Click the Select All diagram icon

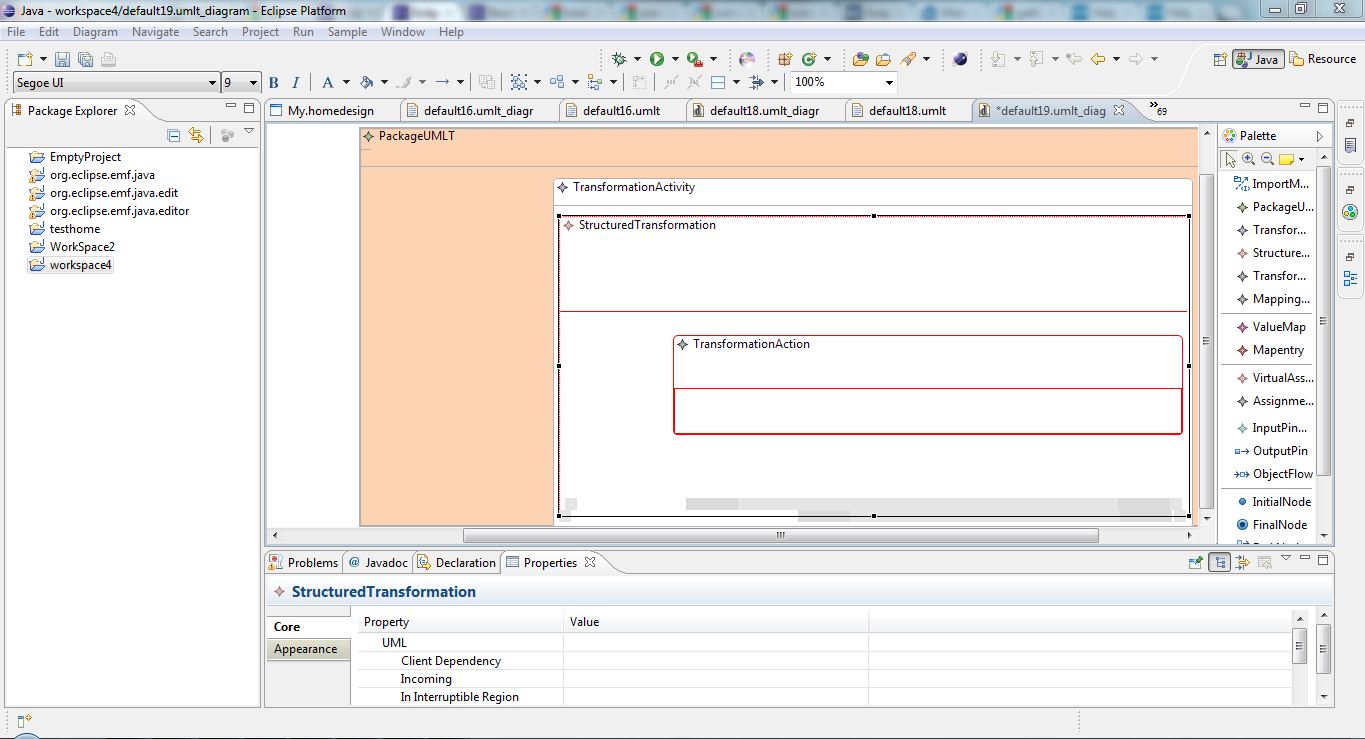518,82
